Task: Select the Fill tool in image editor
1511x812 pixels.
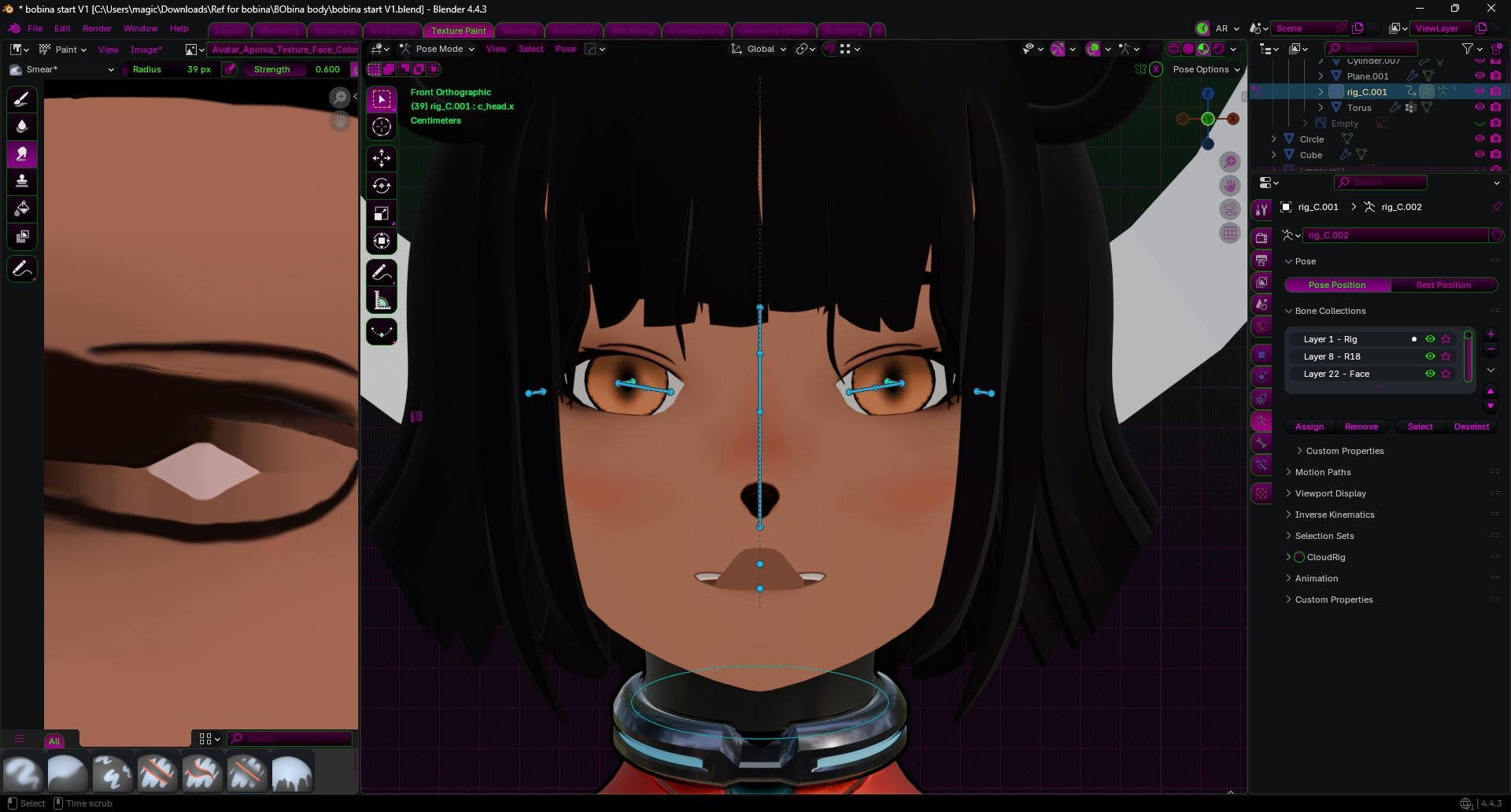Action: [x=22, y=209]
